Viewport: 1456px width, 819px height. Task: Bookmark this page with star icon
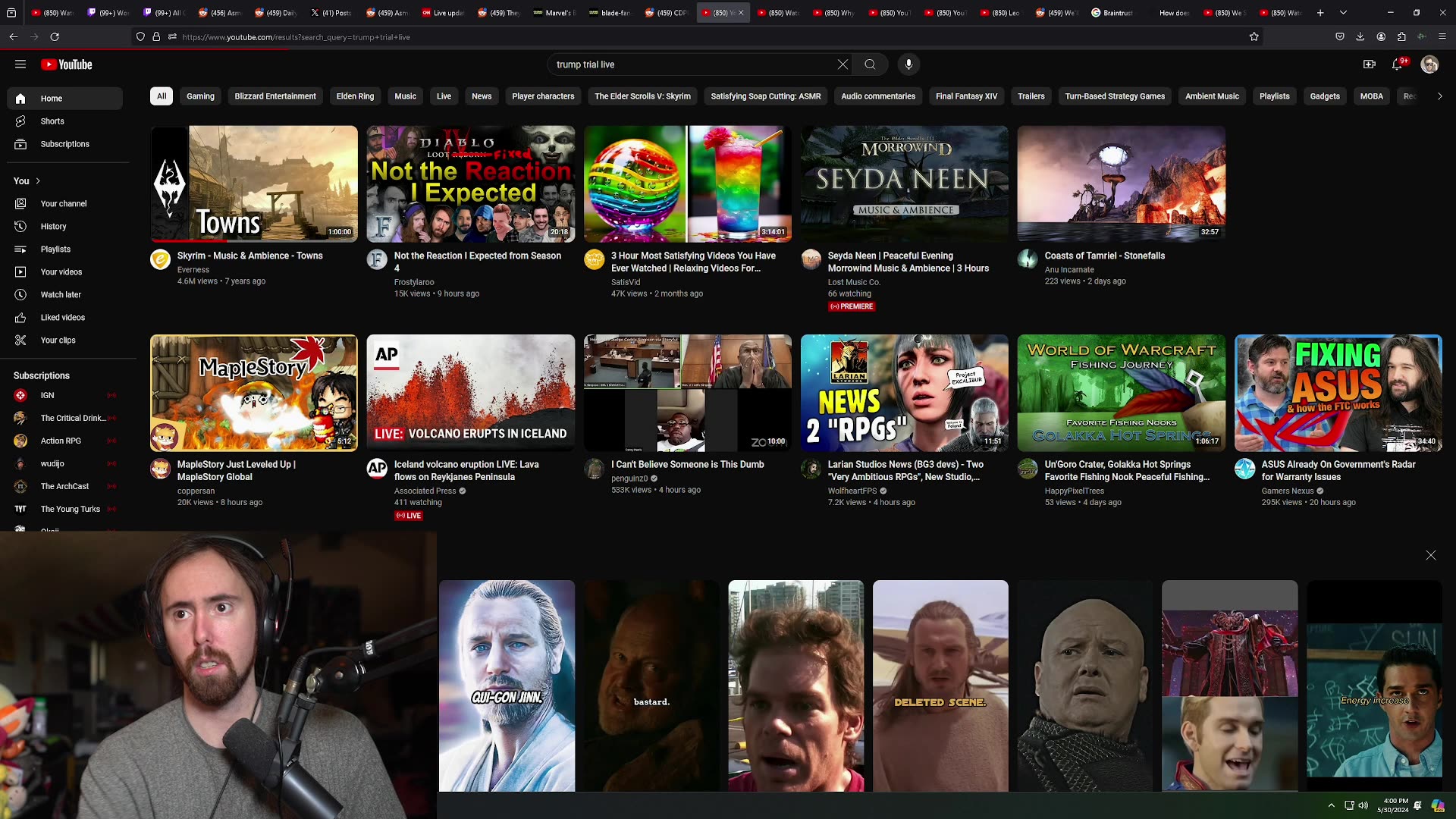point(1254,36)
